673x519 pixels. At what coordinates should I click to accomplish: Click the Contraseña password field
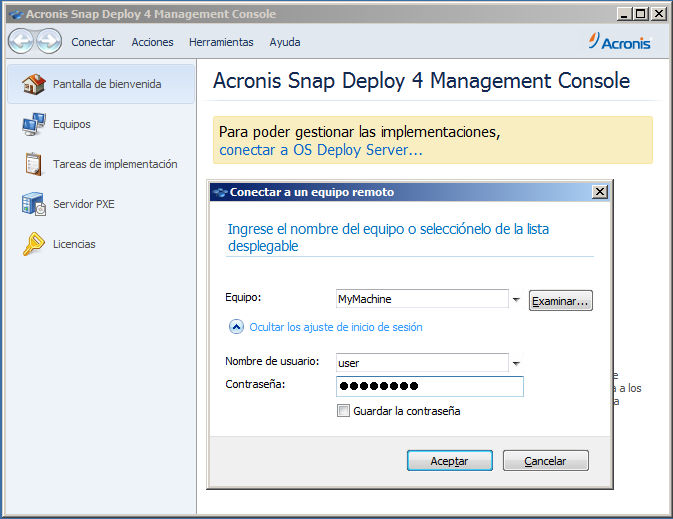(429, 387)
